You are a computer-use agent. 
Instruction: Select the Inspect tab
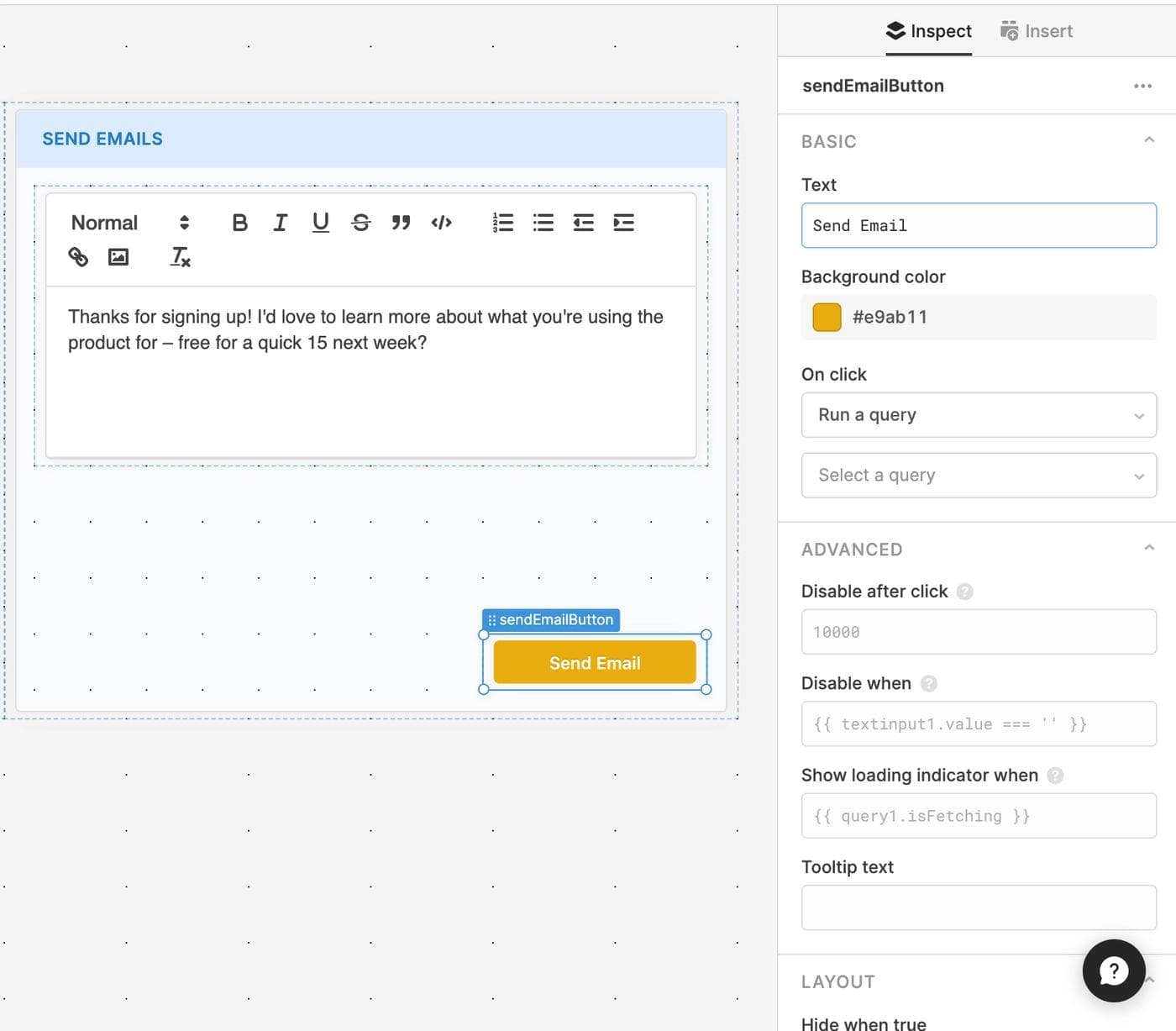pyautogui.click(x=928, y=32)
